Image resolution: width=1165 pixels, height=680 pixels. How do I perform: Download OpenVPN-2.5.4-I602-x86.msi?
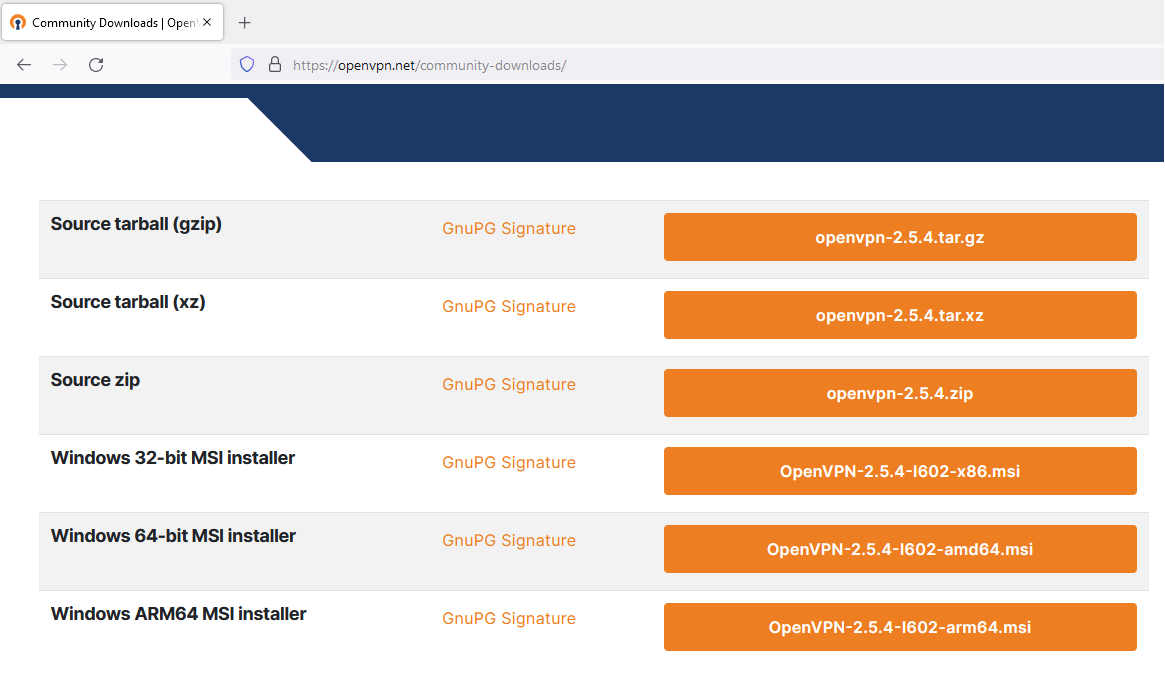(x=900, y=471)
